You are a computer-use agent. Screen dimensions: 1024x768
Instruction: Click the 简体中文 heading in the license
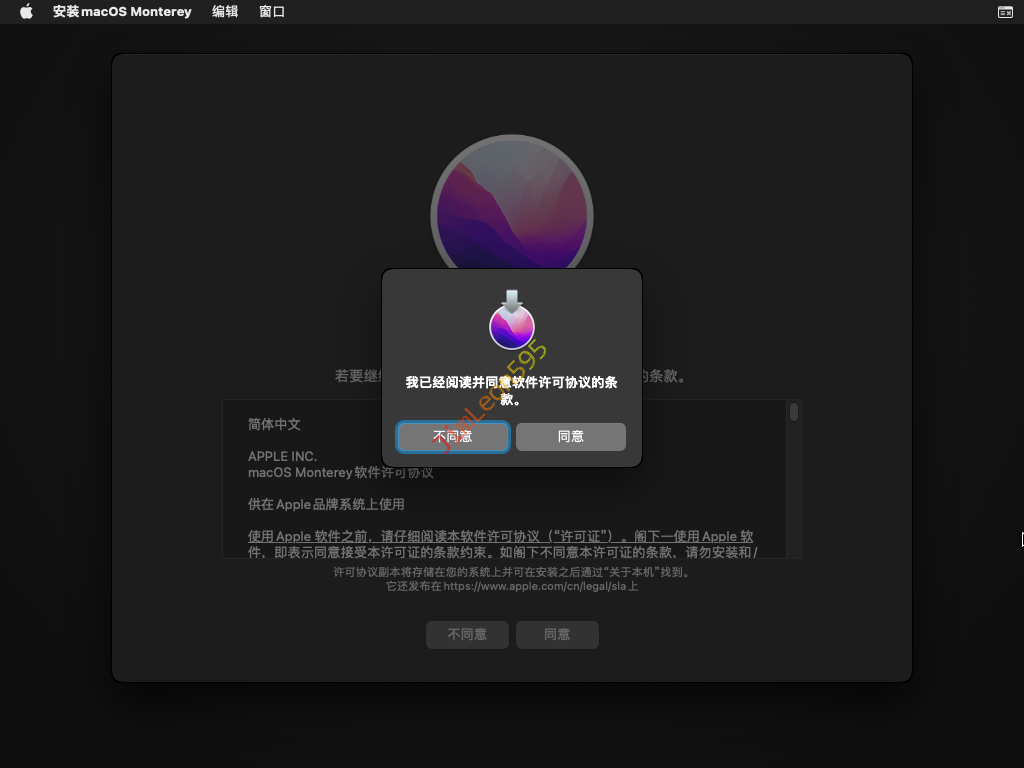(274, 425)
